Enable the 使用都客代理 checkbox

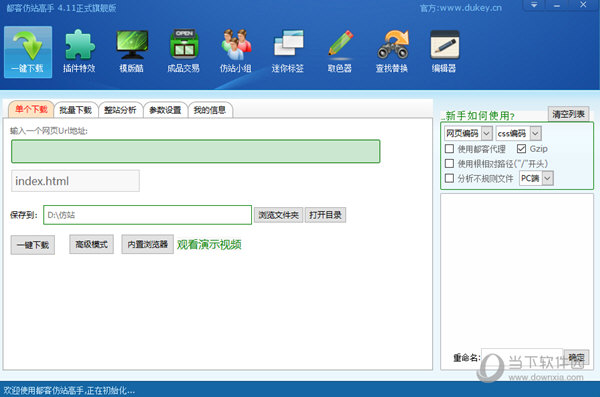point(450,149)
